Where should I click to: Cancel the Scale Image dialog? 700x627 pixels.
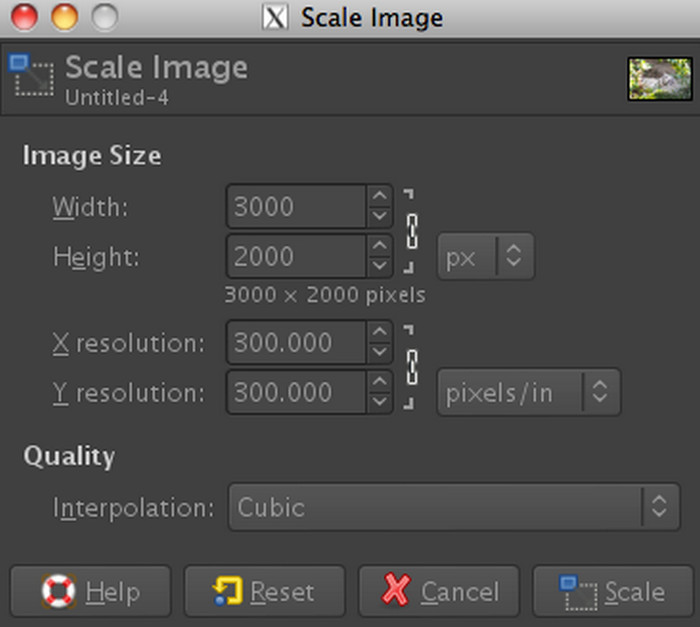click(x=439, y=592)
